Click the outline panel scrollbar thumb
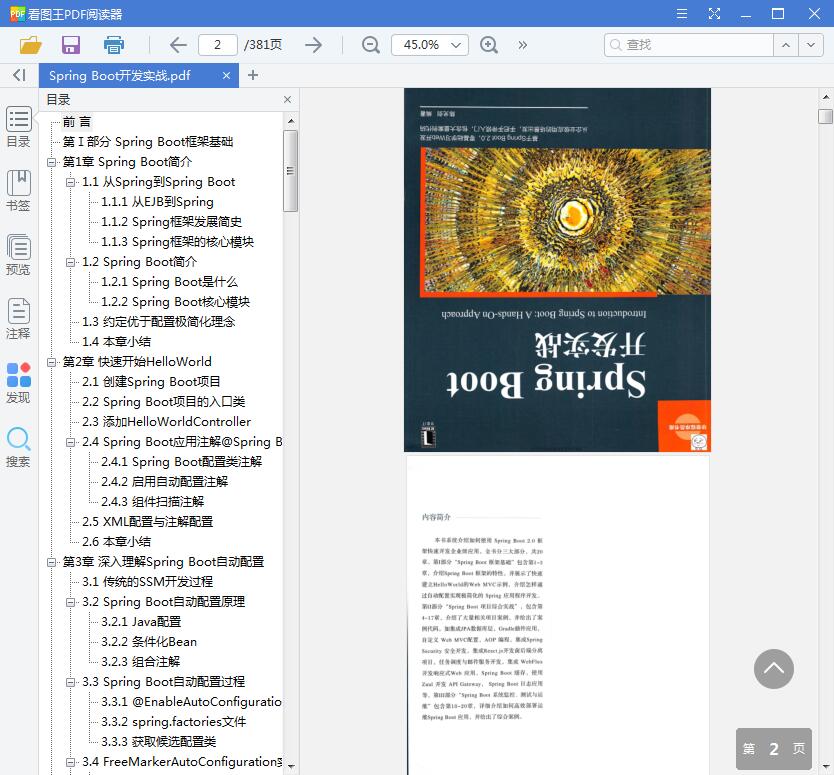The width and height of the screenshot is (834, 775). [290, 171]
